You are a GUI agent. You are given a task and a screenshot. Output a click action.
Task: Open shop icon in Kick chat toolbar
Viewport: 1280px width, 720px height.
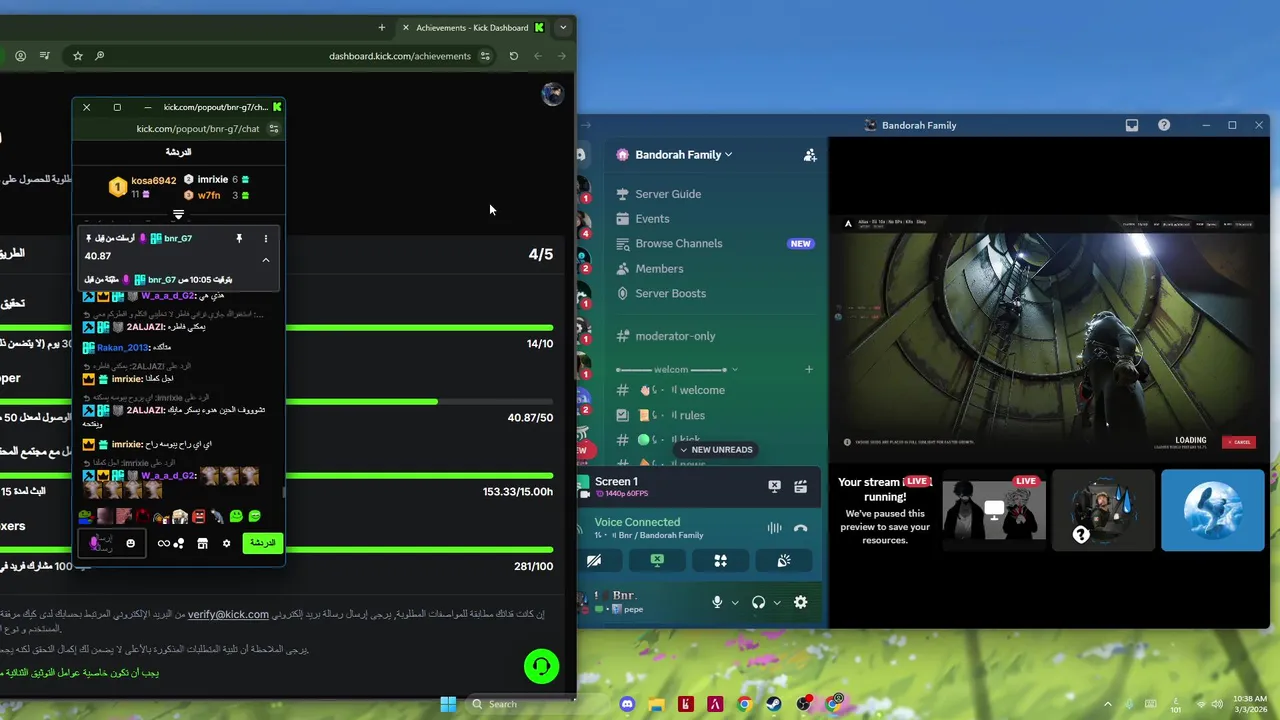(202, 543)
